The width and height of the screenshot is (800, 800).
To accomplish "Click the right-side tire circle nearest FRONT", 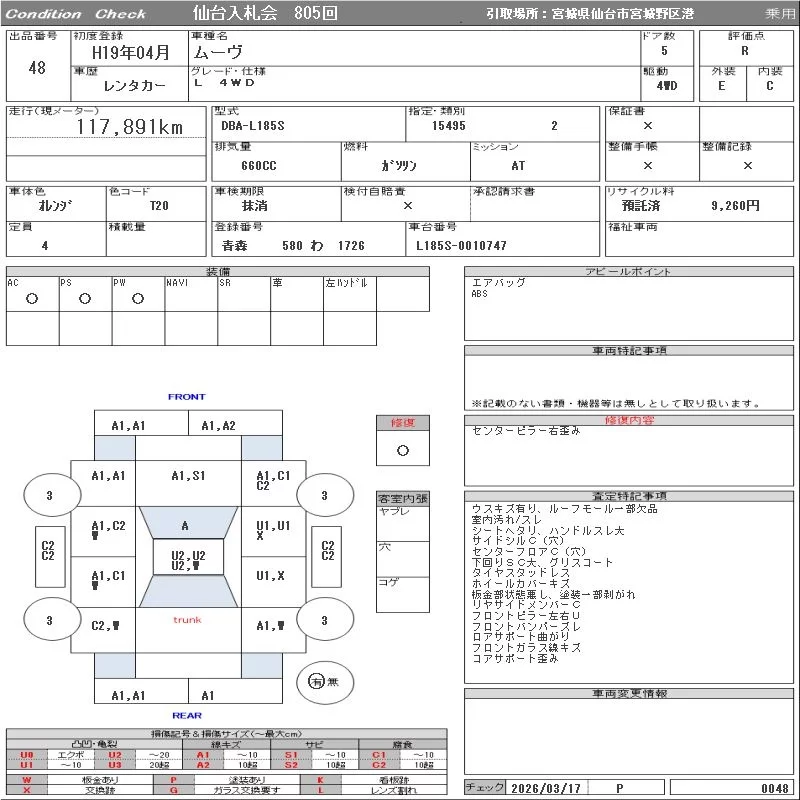I will point(324,495).
